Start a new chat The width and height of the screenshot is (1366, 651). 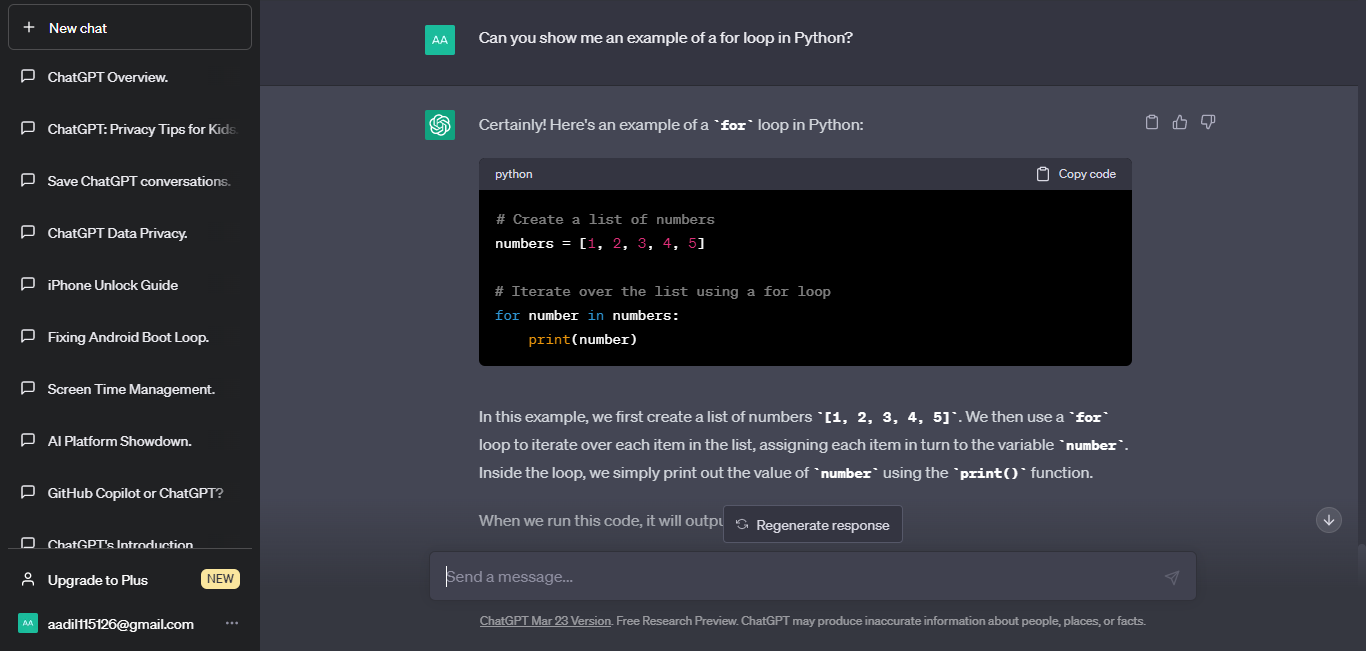[130, 28]
